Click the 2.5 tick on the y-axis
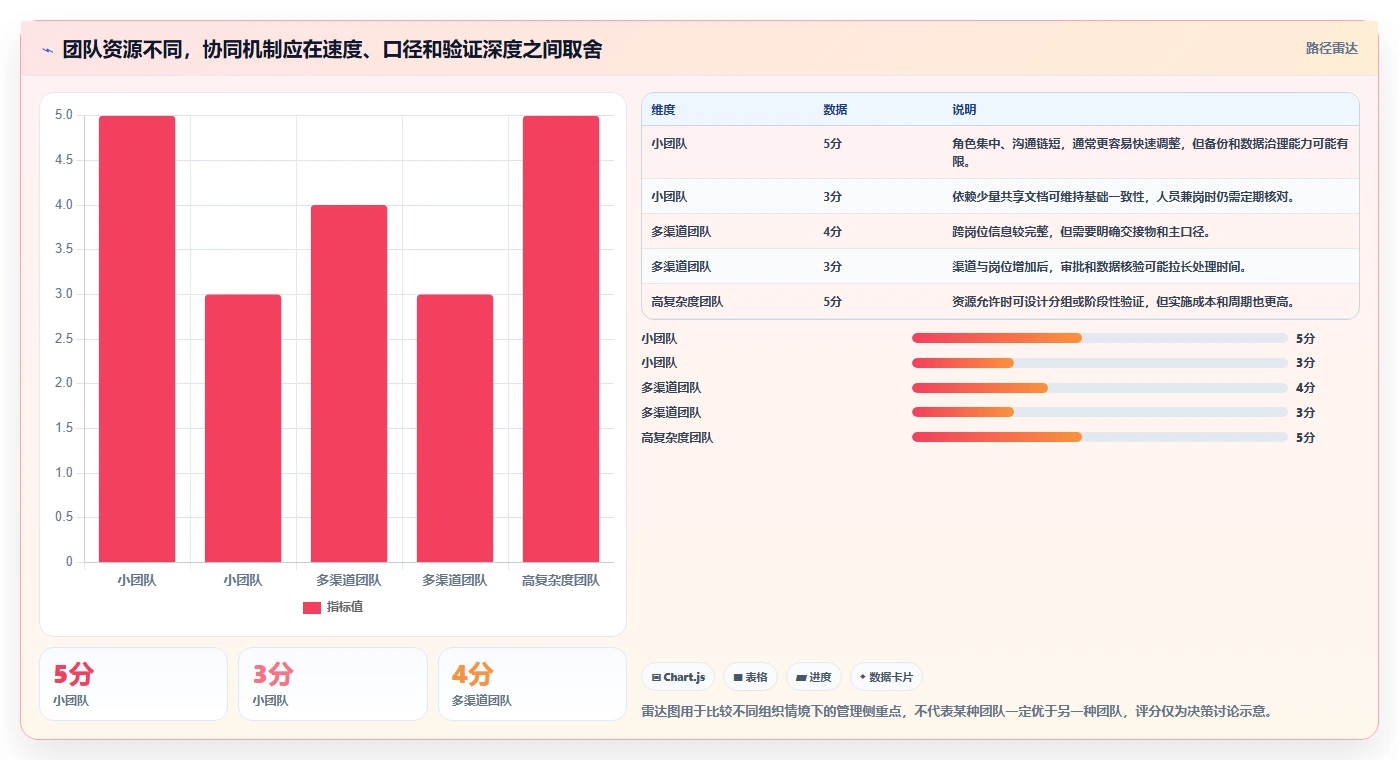The image size is (1399, 760). coord(63,339)
